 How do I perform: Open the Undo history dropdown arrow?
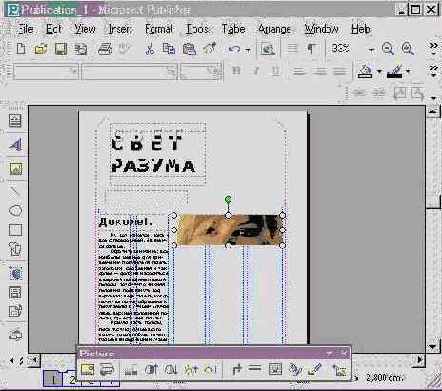(248, 50)
